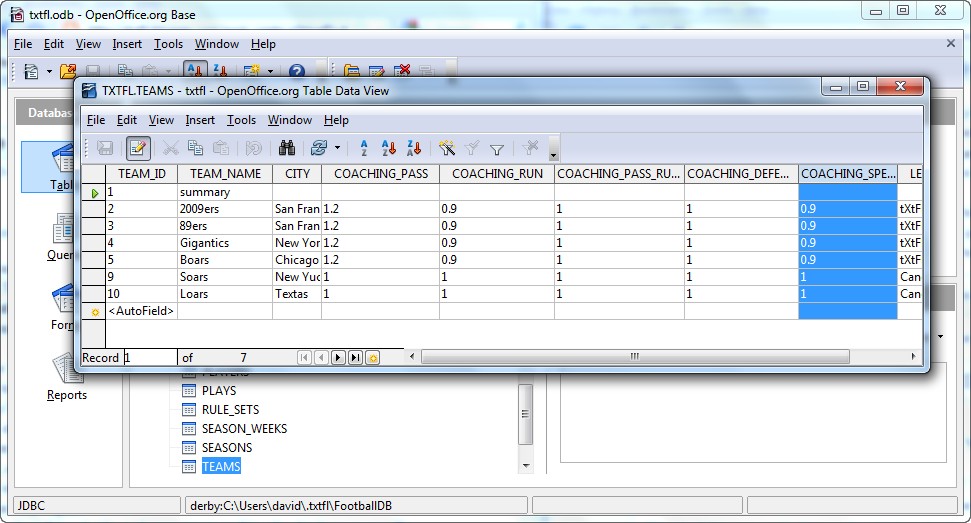Go to previous record button
The image size is (971, 523).
321,358
